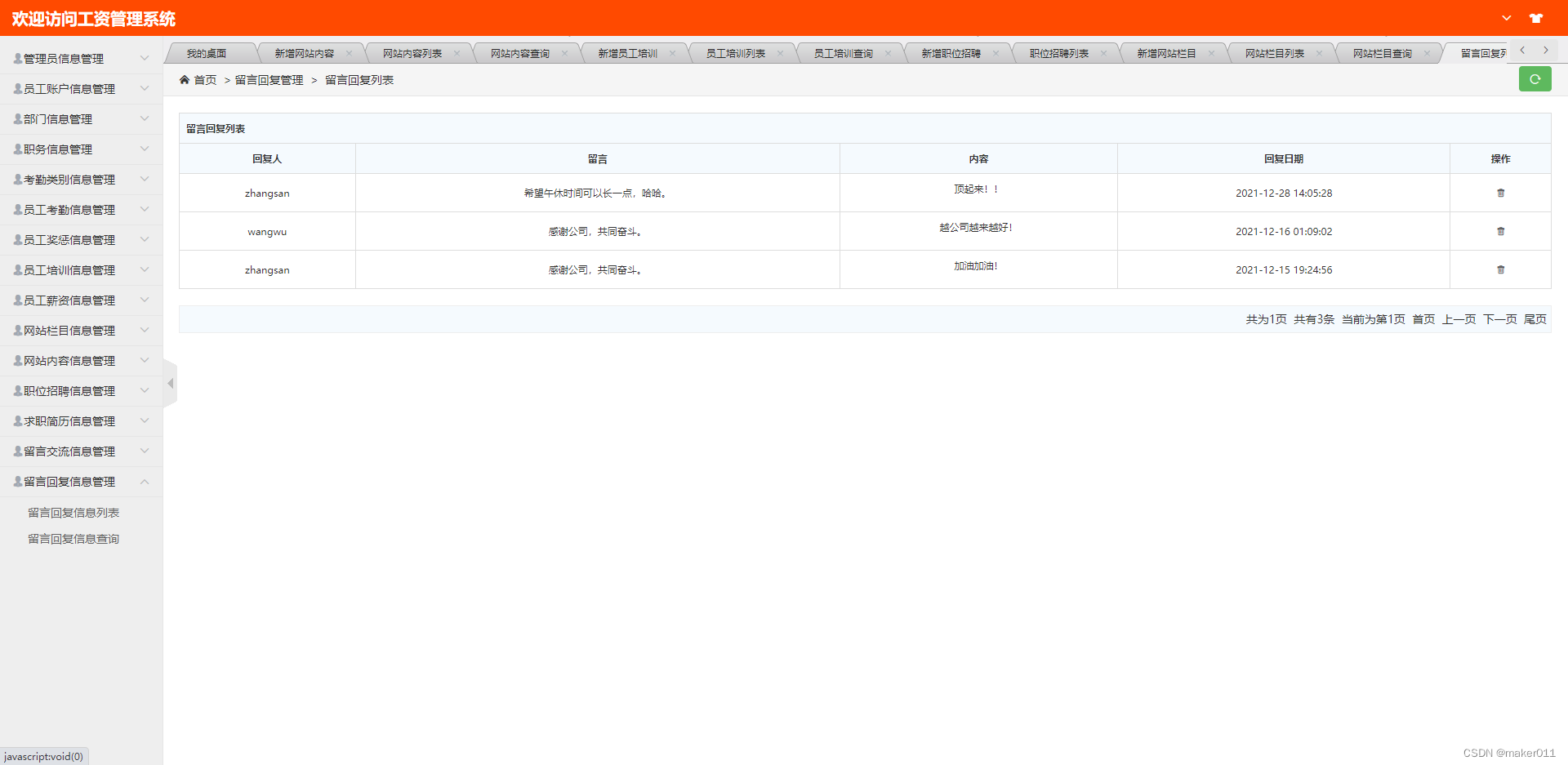The image size is (1568, 765).
Task: Expand 员工账户信息管理 menu
Action: click(x=81, y=89)
